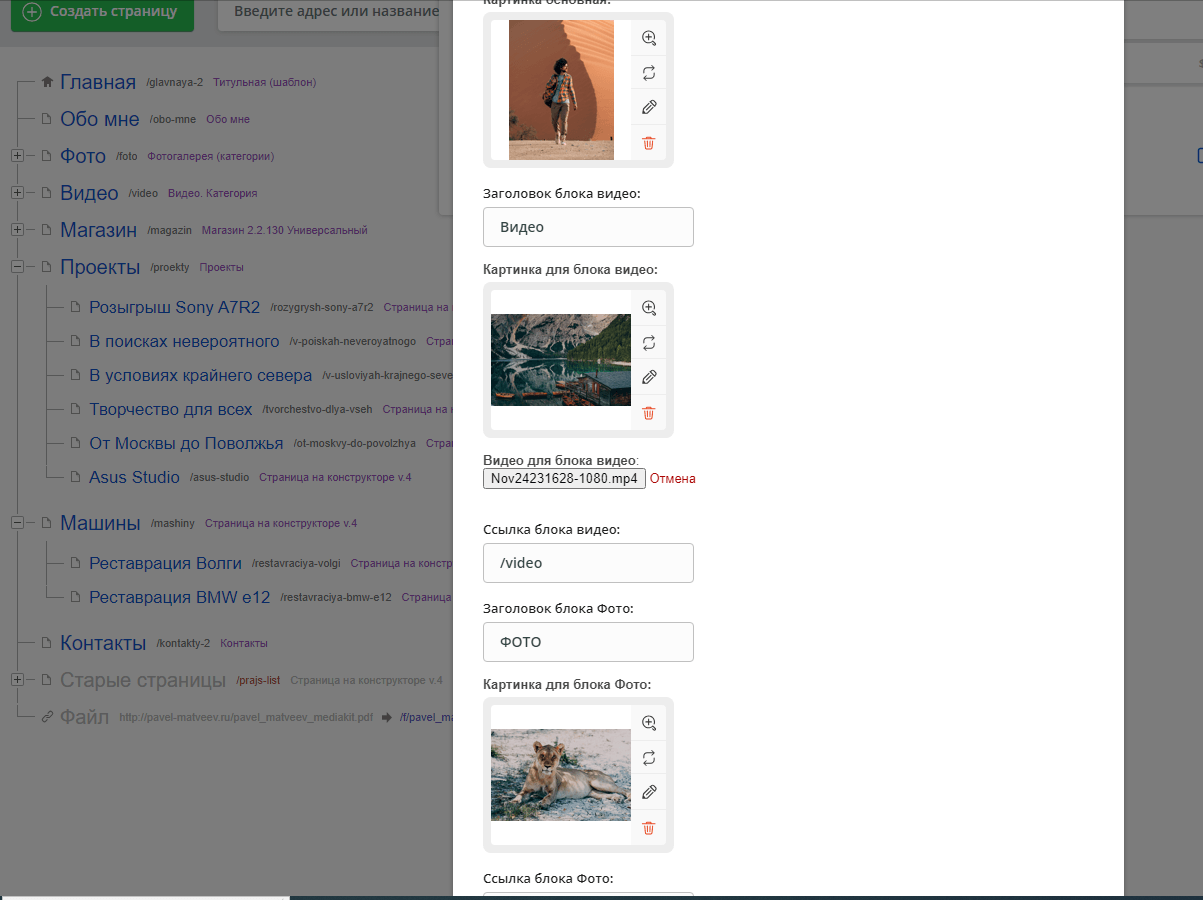The height and width of the screenshot is (900, 1203).
Task: Click the Титульная (шаблон) page type
Action: pyautogui.click(x=265, y=82)
